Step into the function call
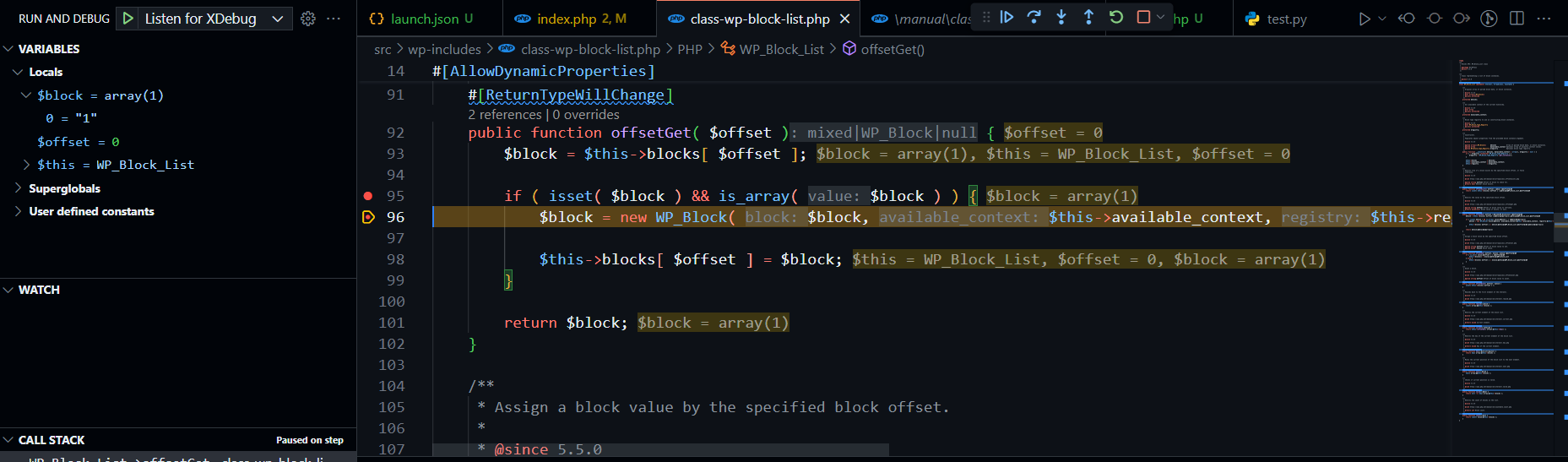The width and height of the screenshot is (1568, 462). click(x=1061, y=17)
